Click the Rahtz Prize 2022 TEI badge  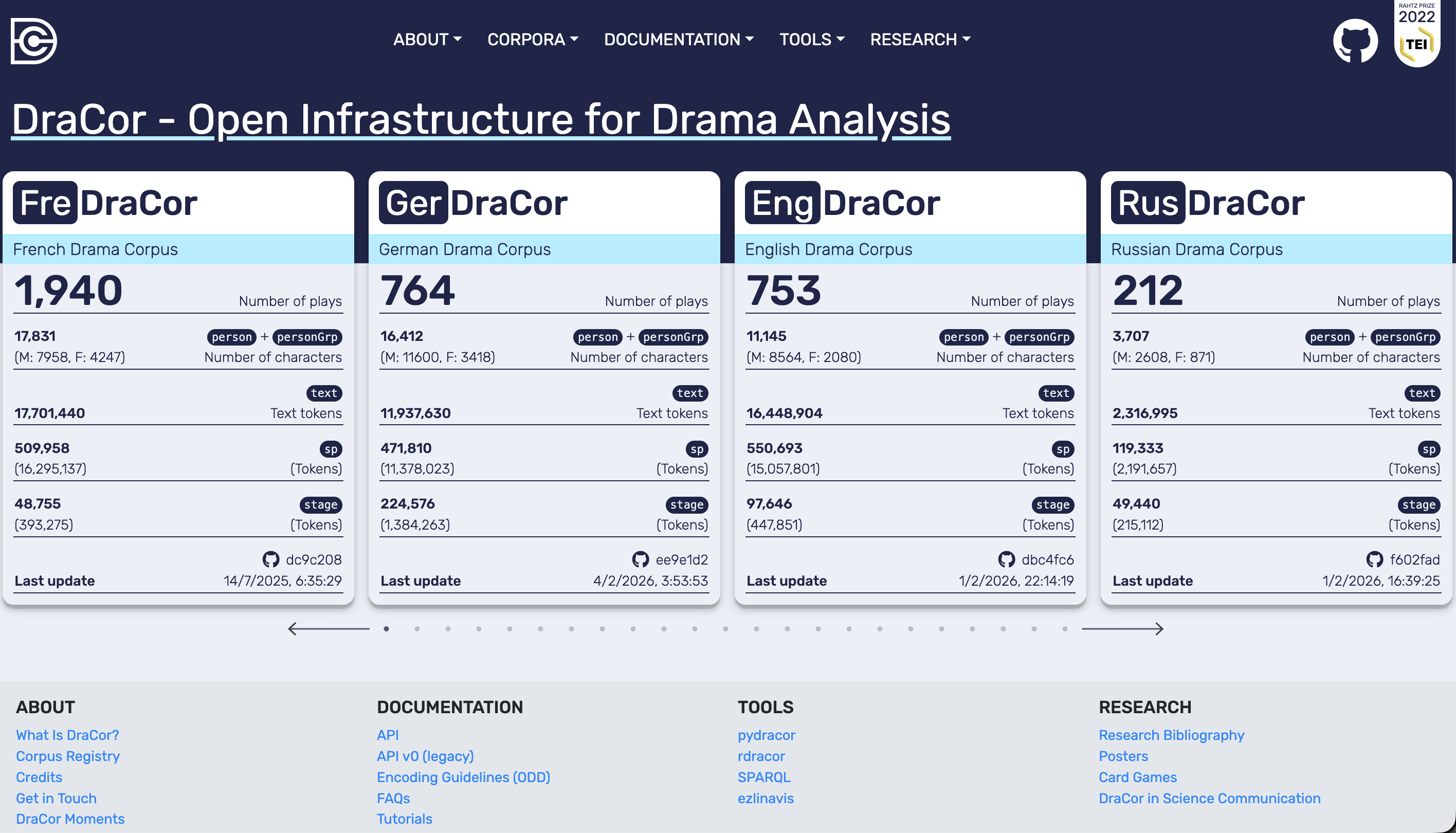coord(1416,34)
